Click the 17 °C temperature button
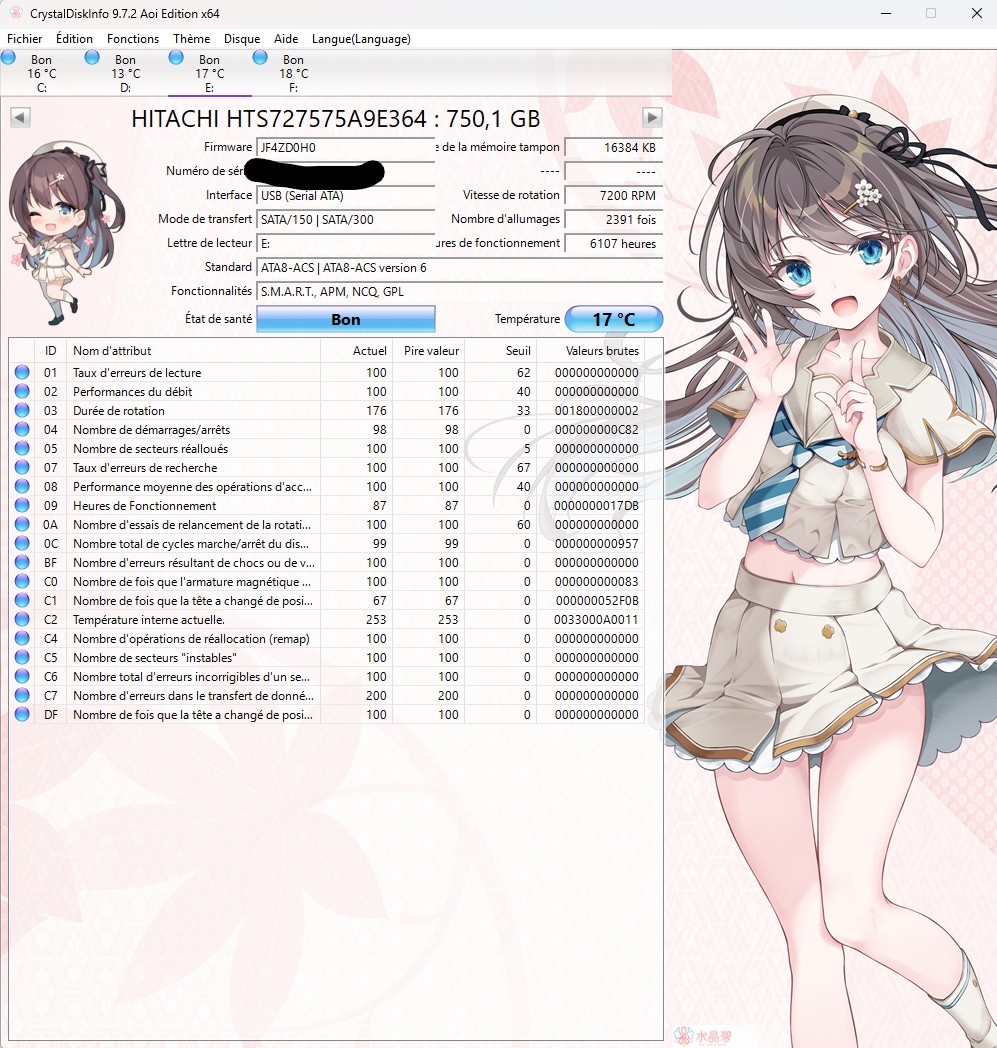The image size is (997, 1048). [x=614, y=319]
